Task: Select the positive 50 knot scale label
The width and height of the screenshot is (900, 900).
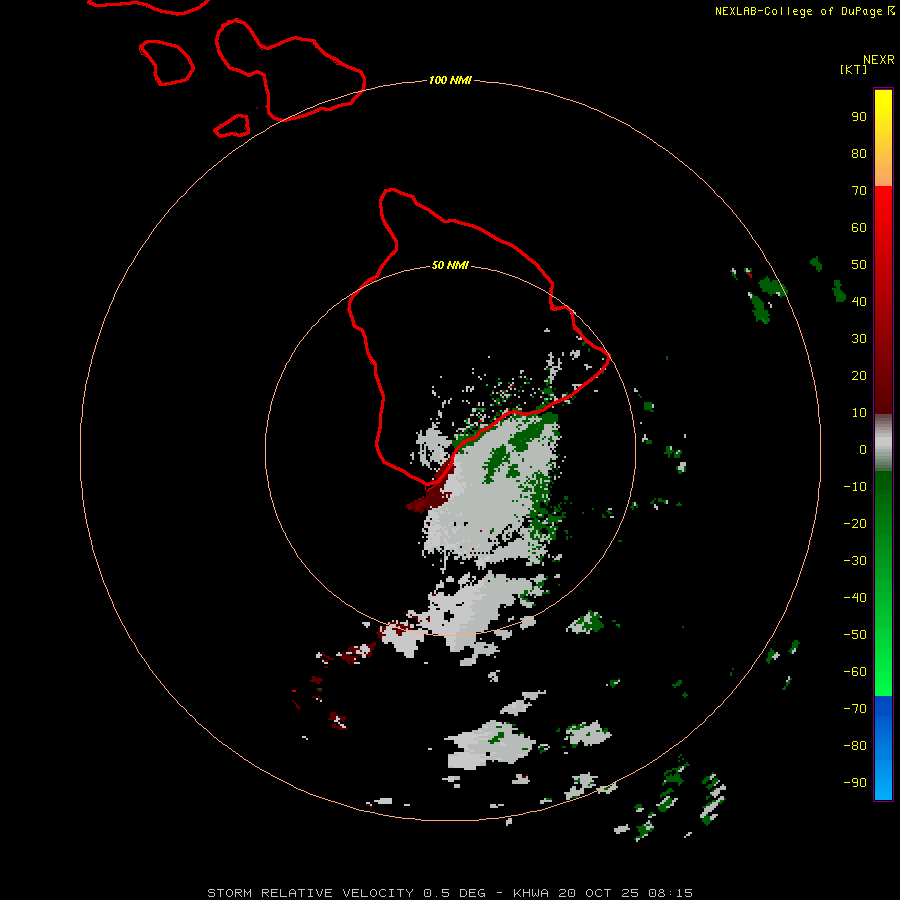Action: (859, 265)
